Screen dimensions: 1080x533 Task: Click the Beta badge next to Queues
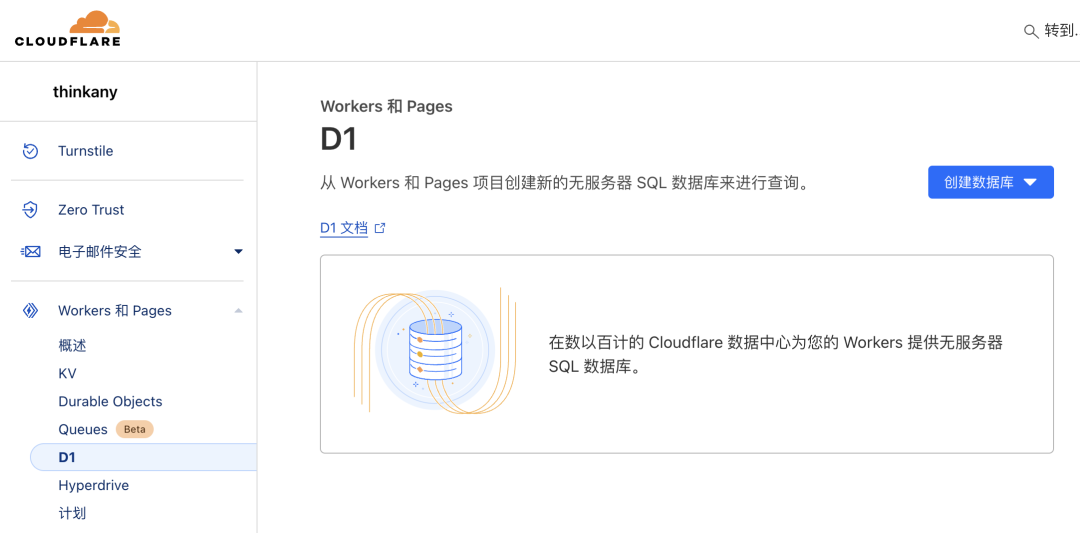click(x=134, y=429)
